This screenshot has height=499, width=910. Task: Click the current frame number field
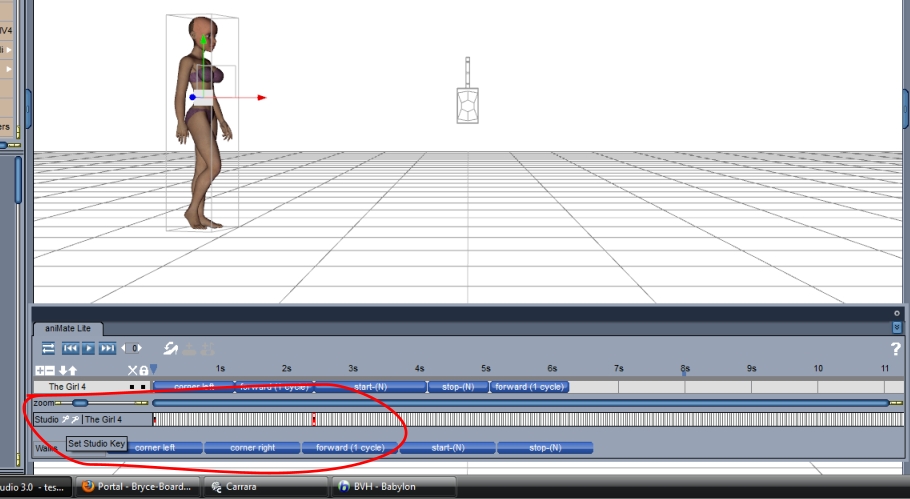[133, 348]
